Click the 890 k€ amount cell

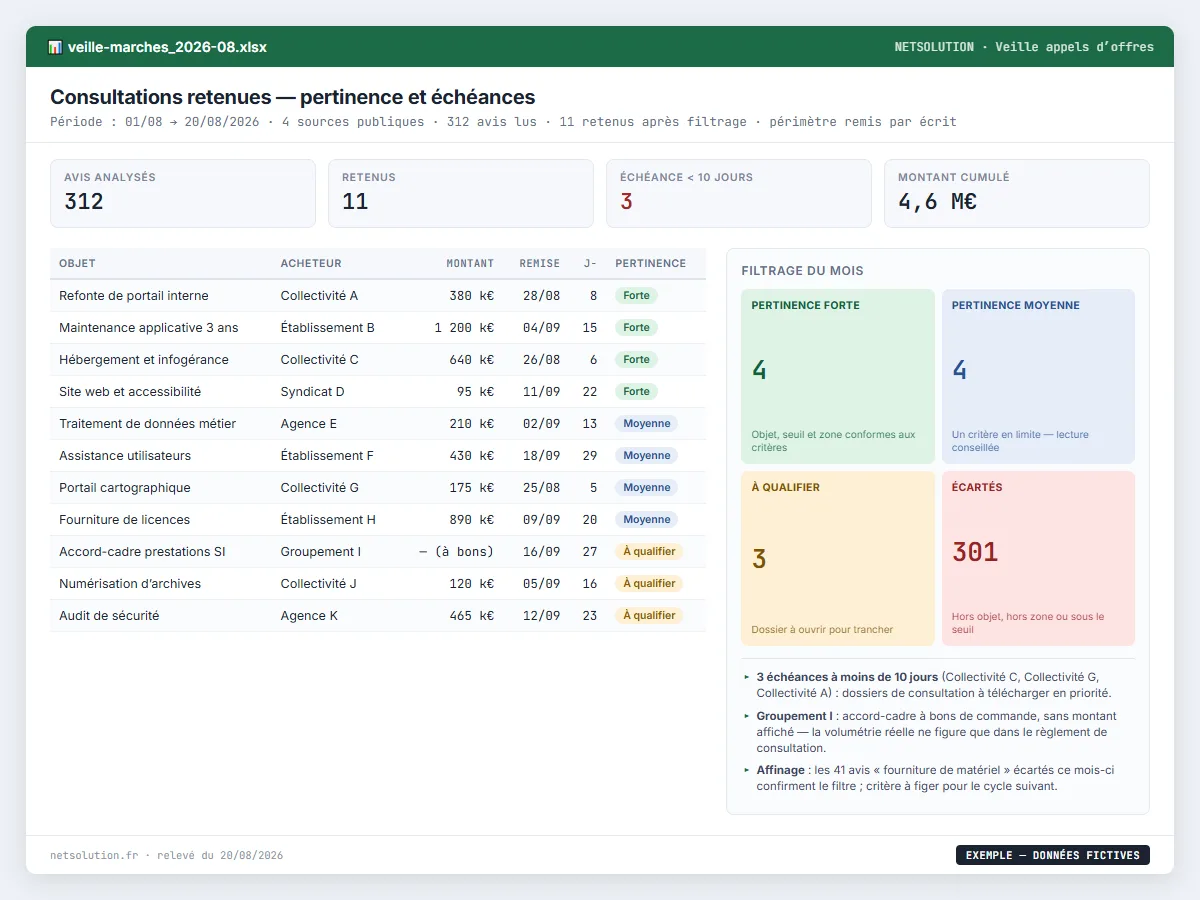coord(472,520)
